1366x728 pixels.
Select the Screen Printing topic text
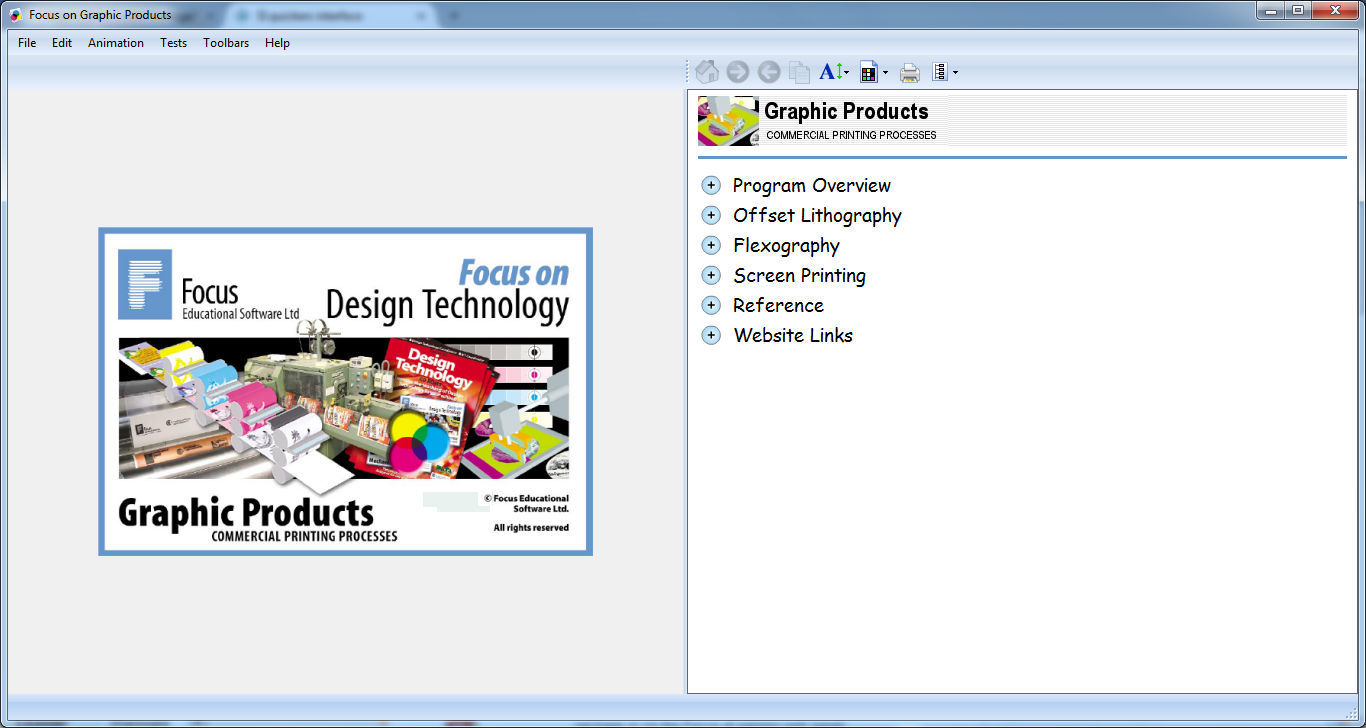pos(799,275)
